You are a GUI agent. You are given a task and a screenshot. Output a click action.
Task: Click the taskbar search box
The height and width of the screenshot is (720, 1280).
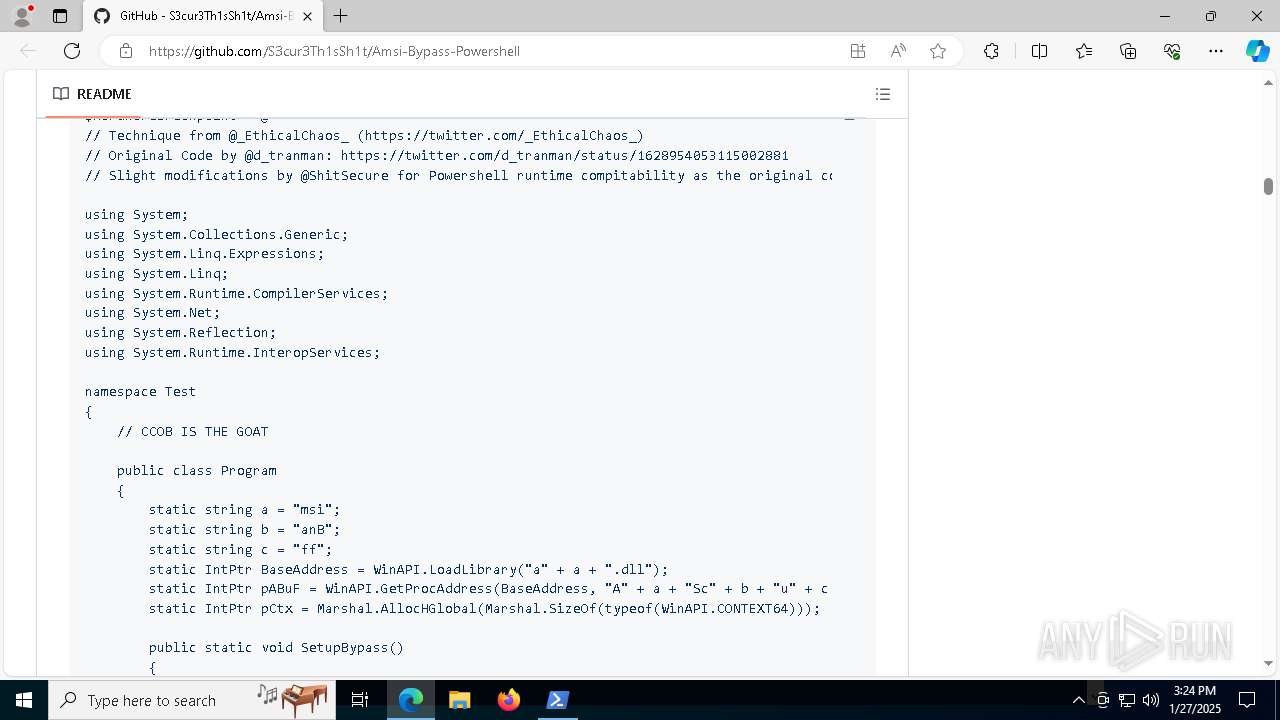[x=192, y=700]
